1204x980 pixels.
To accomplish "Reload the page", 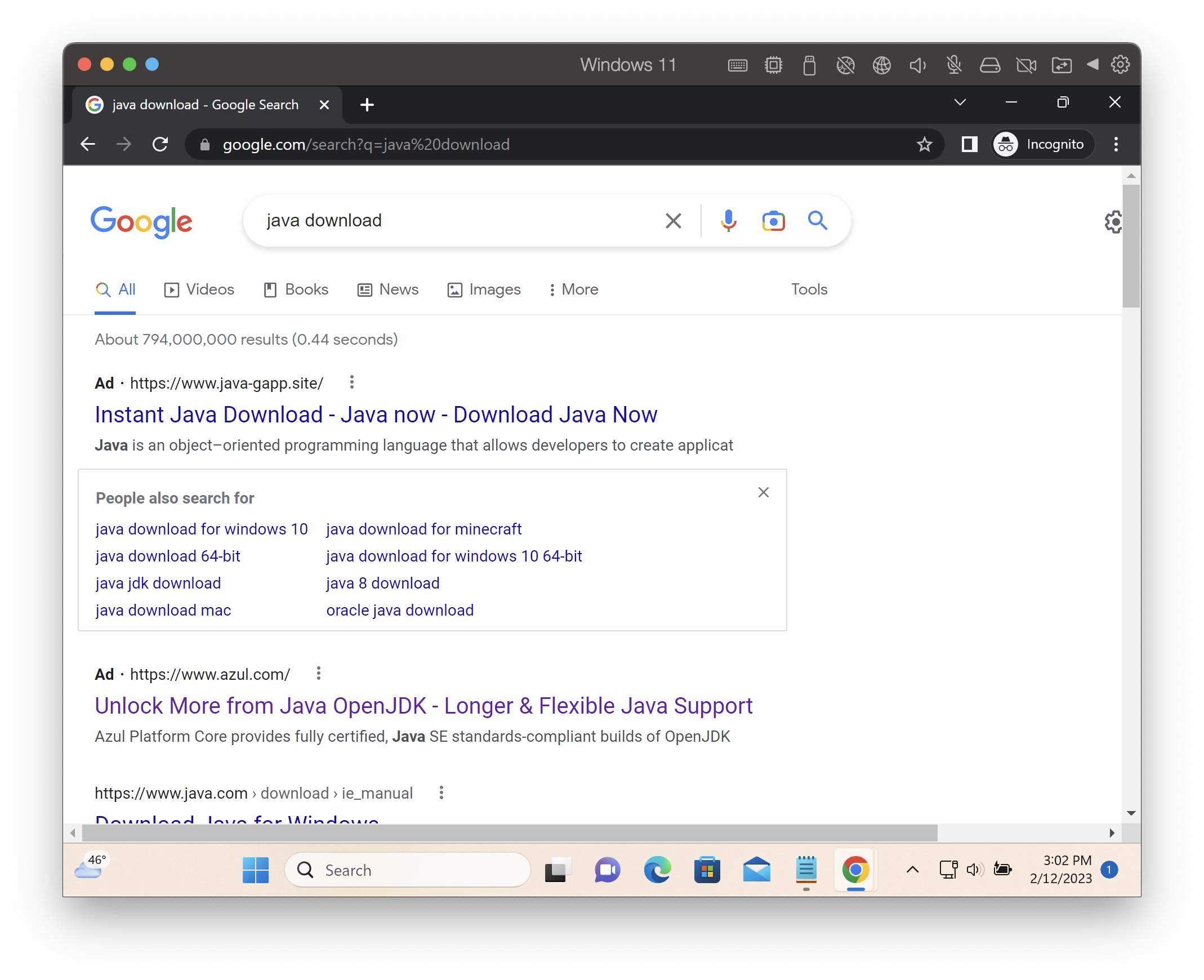I will click(160, 145).
